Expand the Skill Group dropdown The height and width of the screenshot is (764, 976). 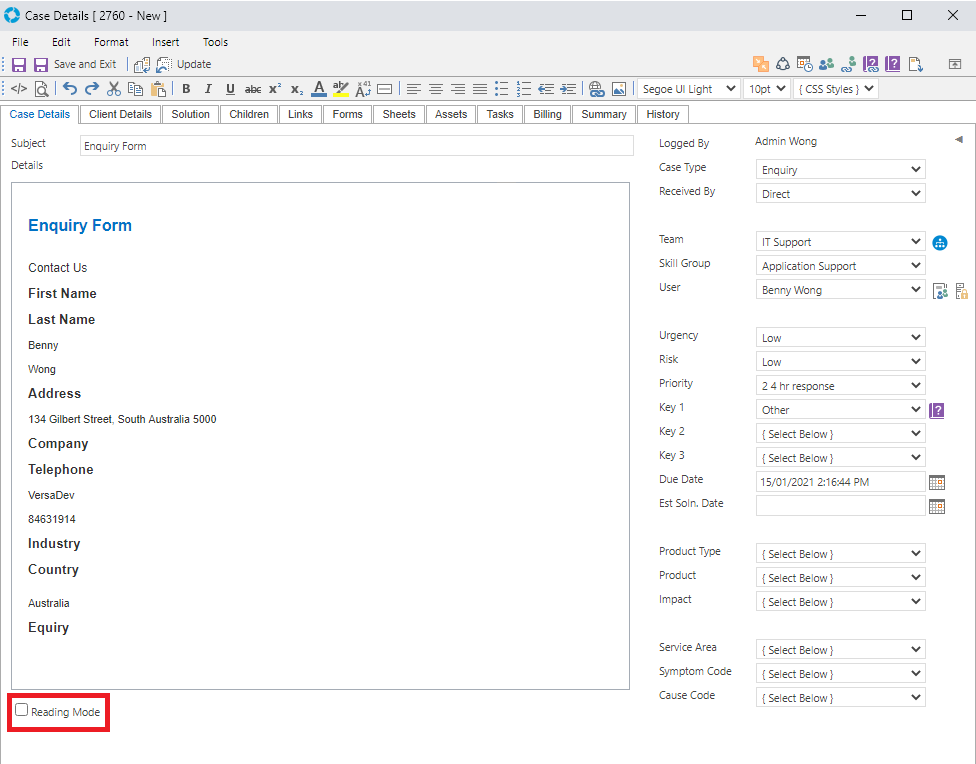point(840,266)
